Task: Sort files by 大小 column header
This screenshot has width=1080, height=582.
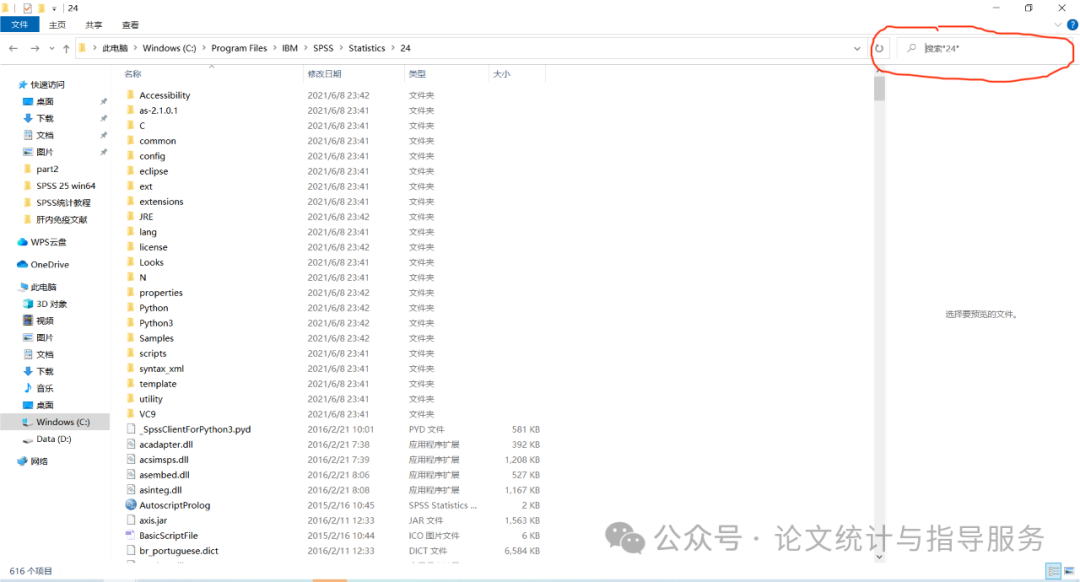Action: (x=501, y=74)
